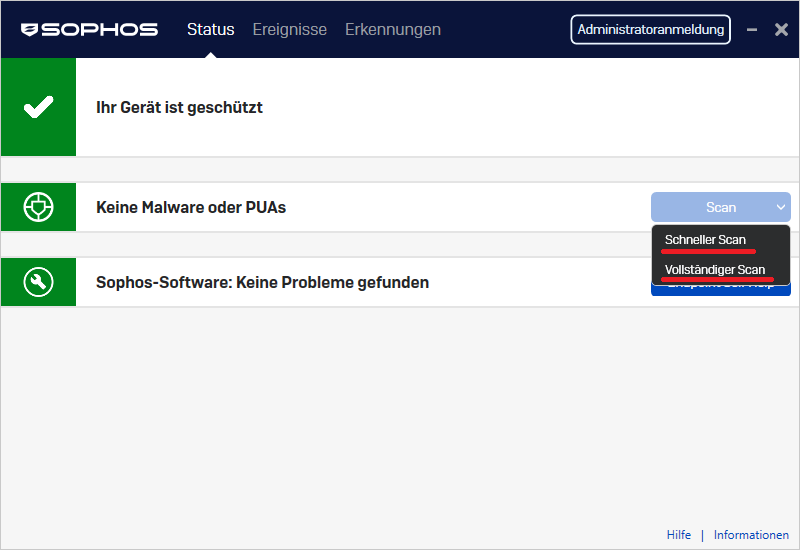
Task: Open the Ereignisse tab
Action: pos(289,30)
